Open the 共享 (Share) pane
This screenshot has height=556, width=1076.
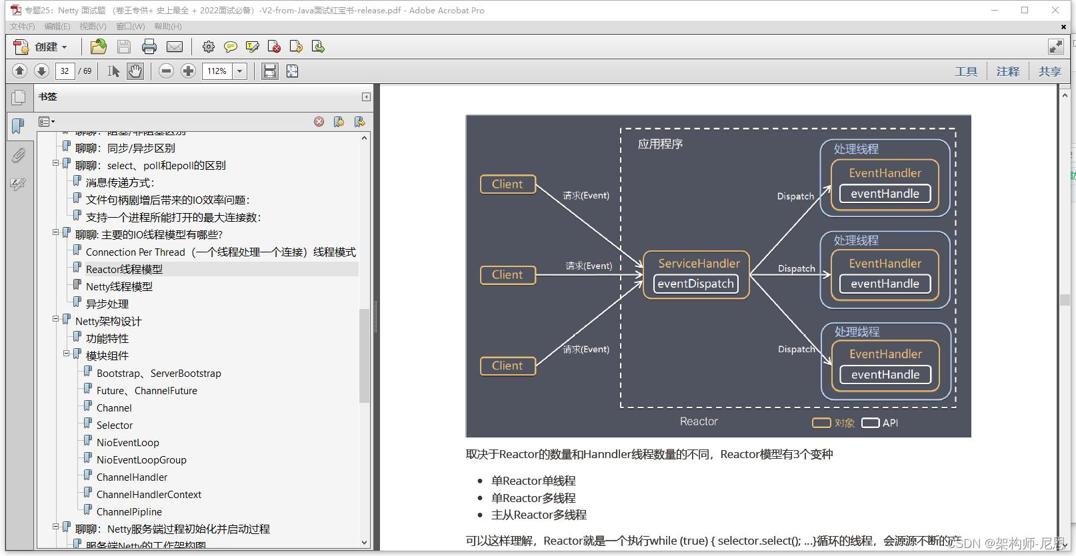click(x=1049, y=71)
